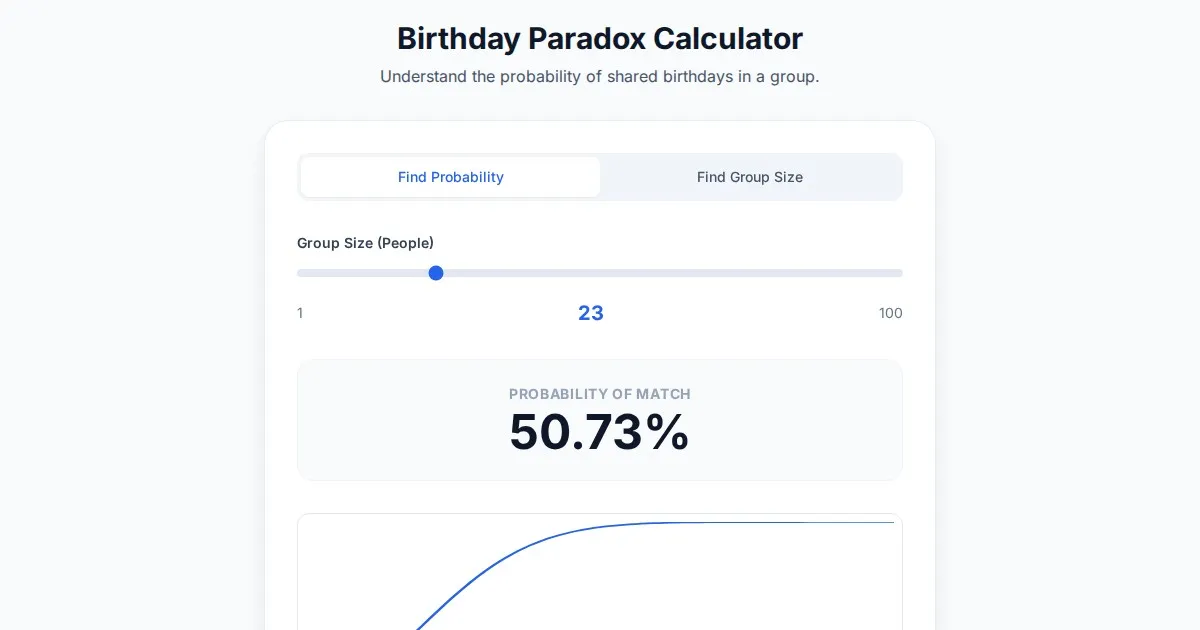Click the maximum label 100 under slider
Image resolution: width=1200 pixels, height=630 pixels.
(890, 313)
